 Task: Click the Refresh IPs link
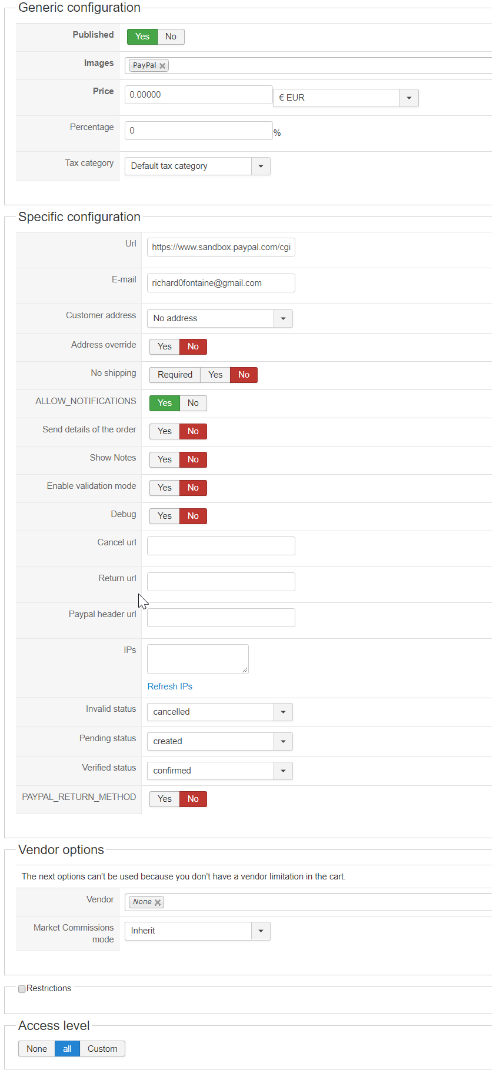170,687
